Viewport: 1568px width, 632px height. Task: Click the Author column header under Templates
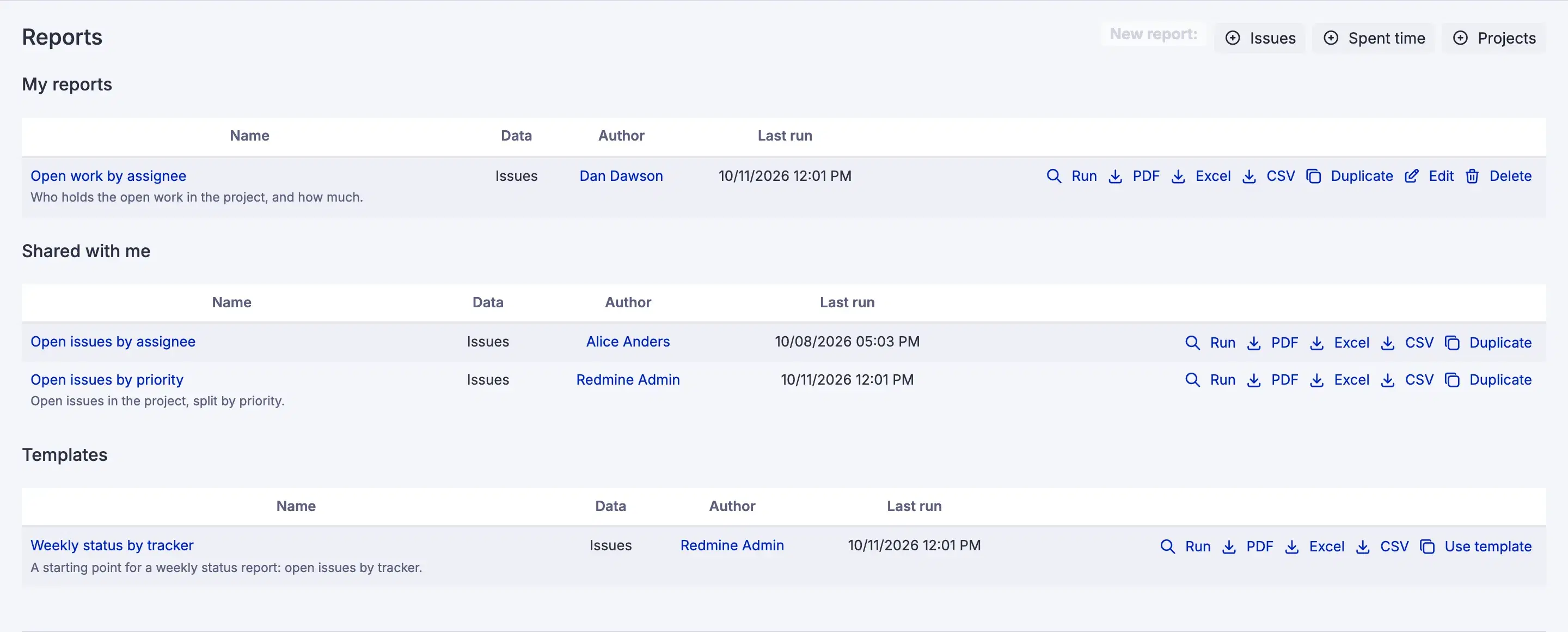tap(732, 507)
